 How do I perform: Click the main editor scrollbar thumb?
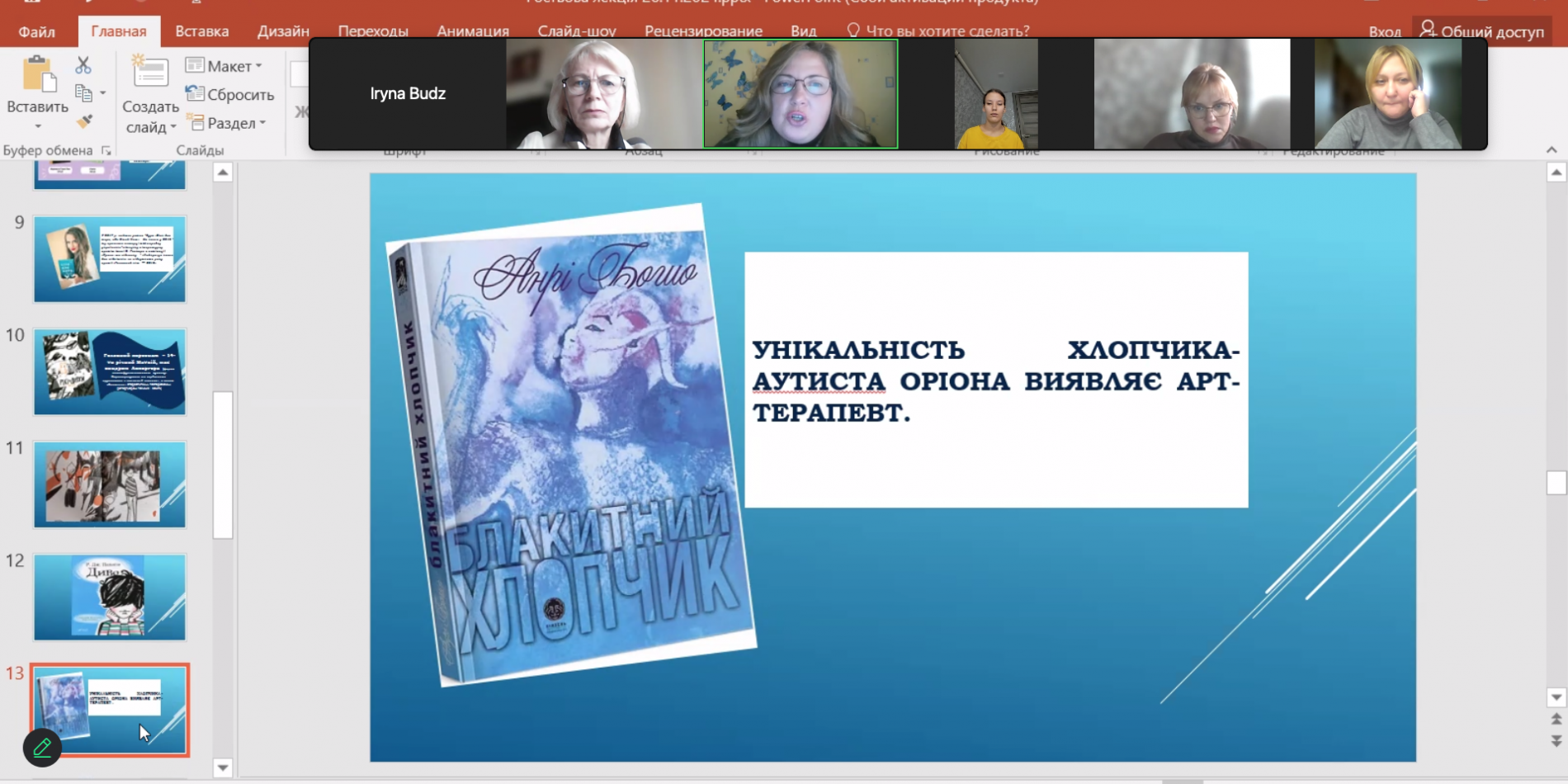(x=1556, y=483)
